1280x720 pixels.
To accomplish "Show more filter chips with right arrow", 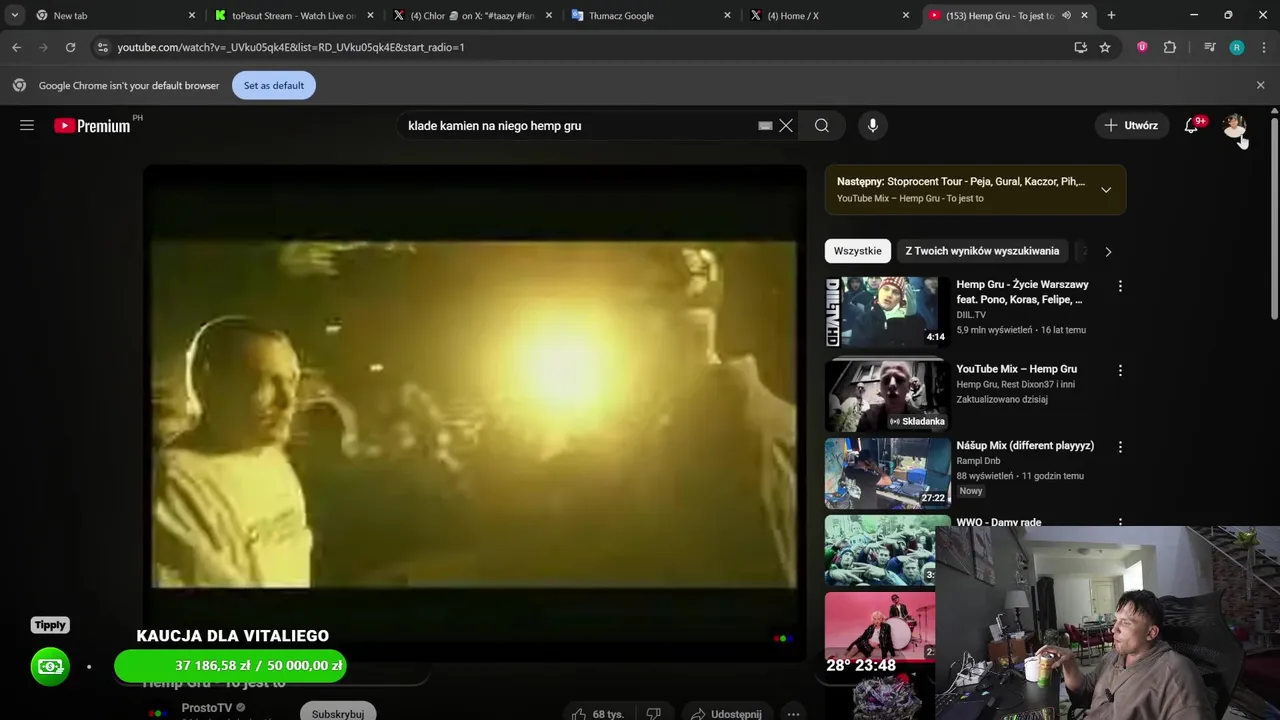I will coord(1108,251).
